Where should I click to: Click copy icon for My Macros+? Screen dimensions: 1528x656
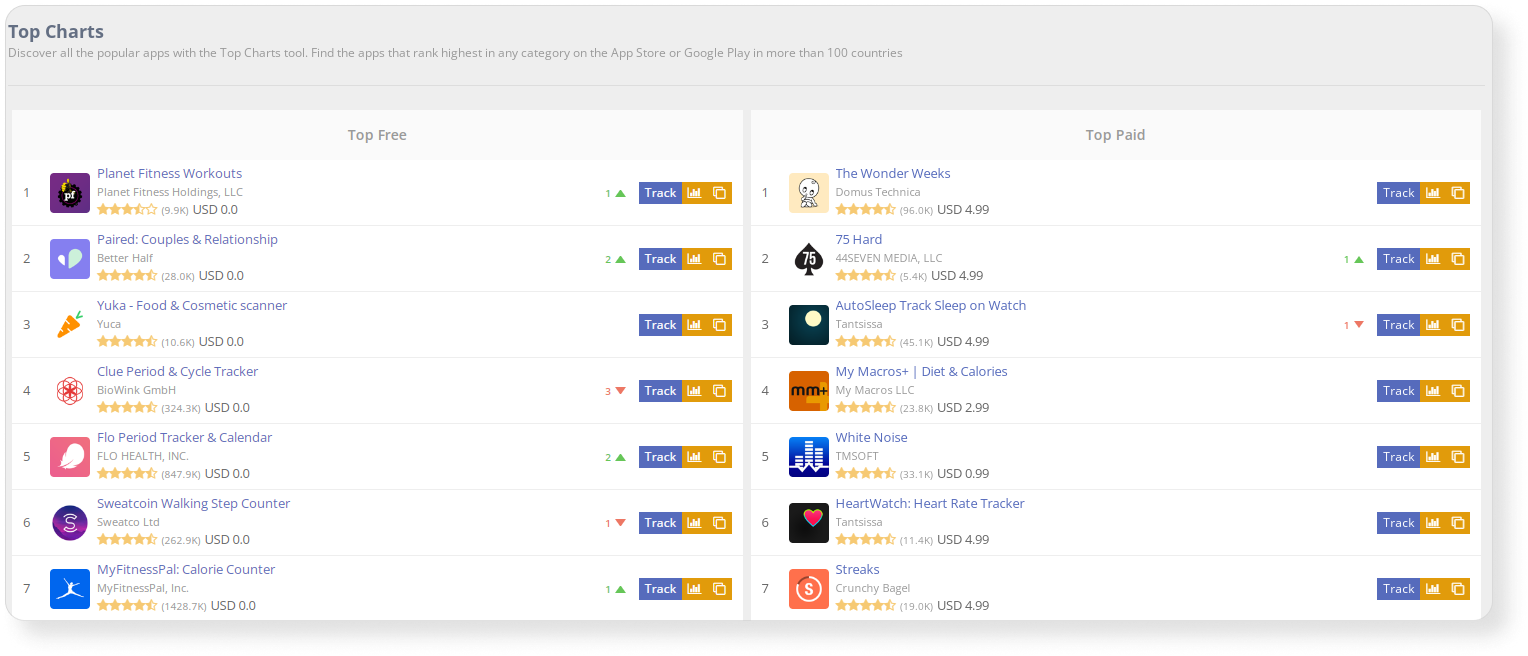[x=1457, y=391]
